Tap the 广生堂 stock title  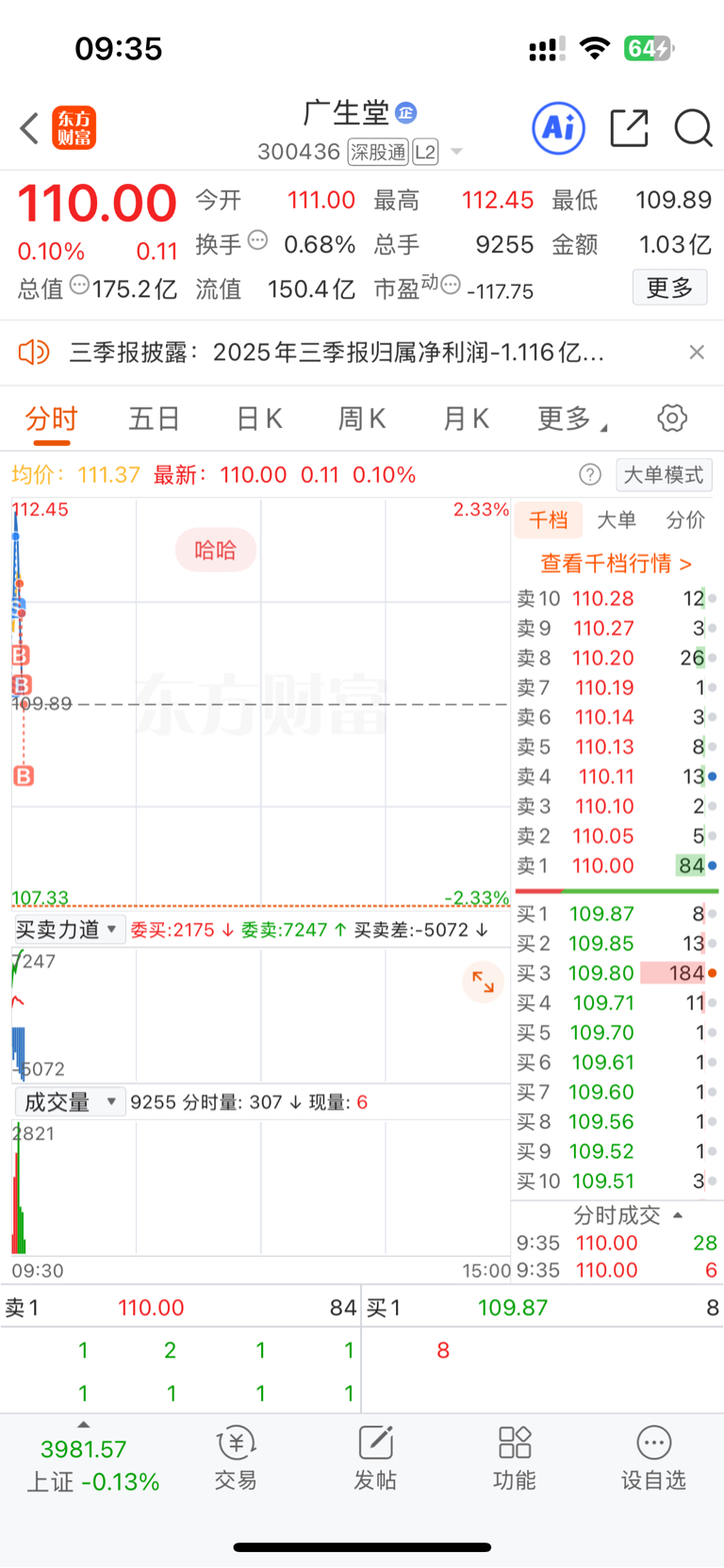(x=346, y=113)
